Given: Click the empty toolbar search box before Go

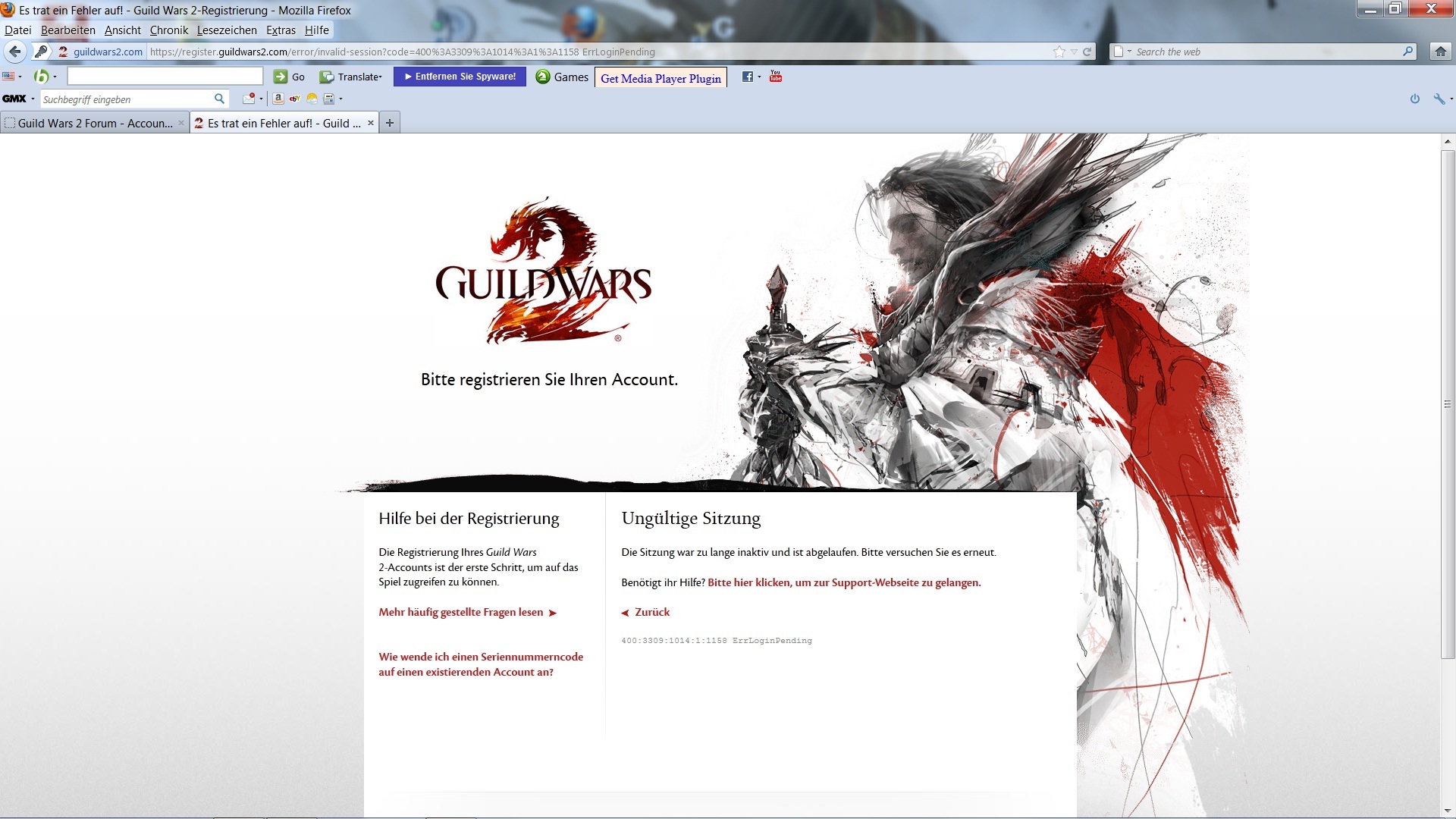Looking at the screenshot, I should pyautogui.click(x=165, y=77).
